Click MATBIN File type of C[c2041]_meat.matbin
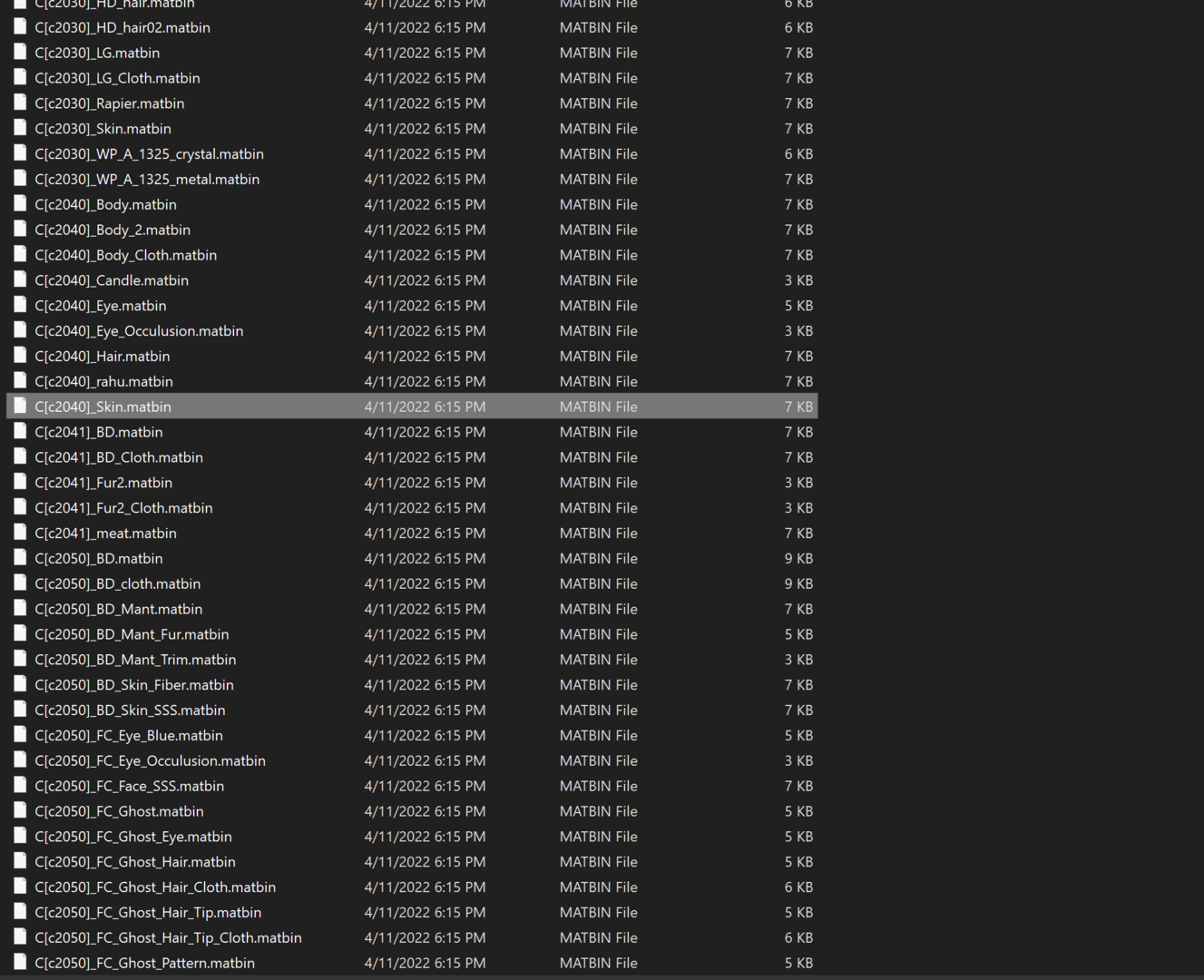Screen dimensions: 1204x980 tap(599, 534)
